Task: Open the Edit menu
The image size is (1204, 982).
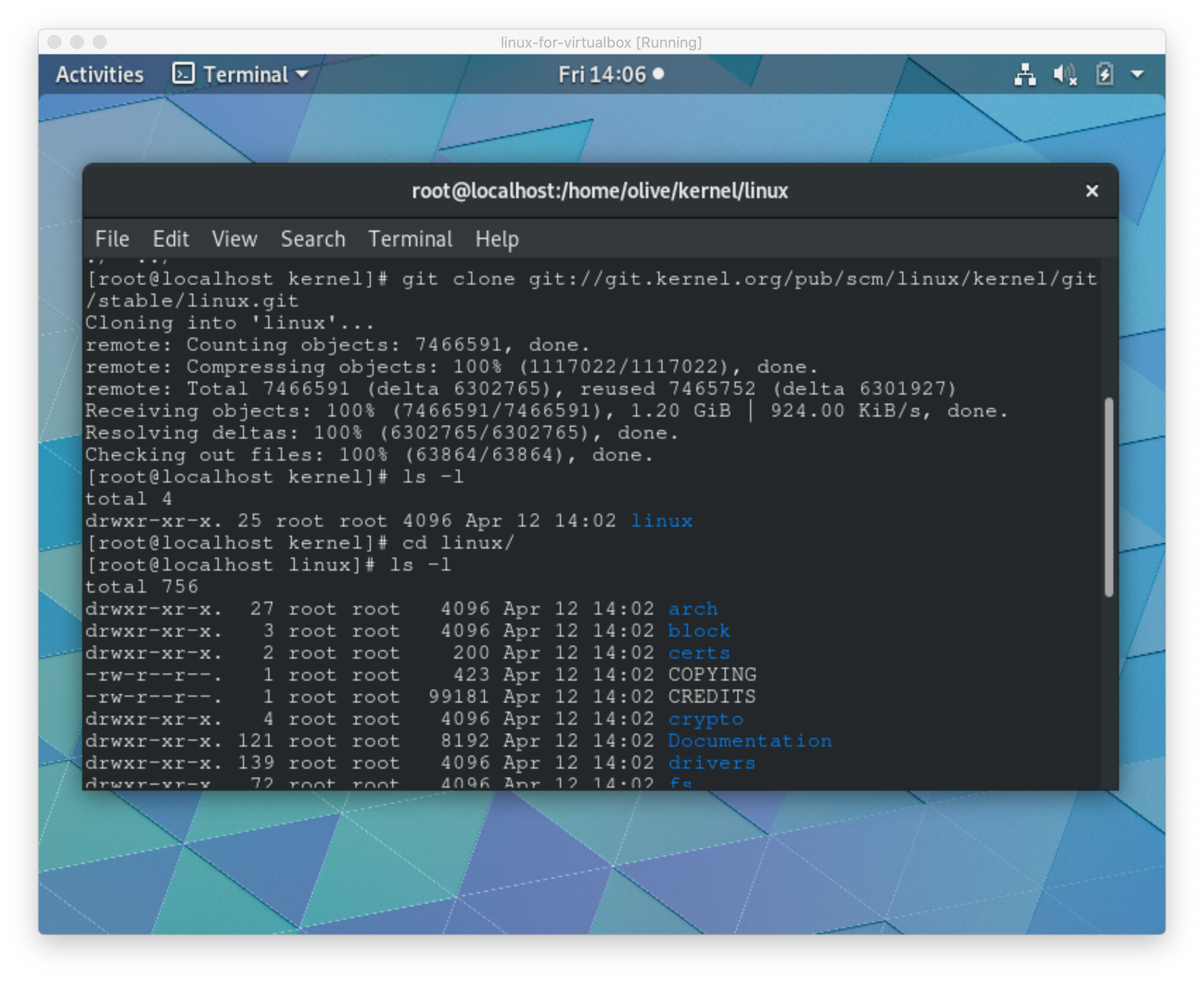Action: (170, 239)
